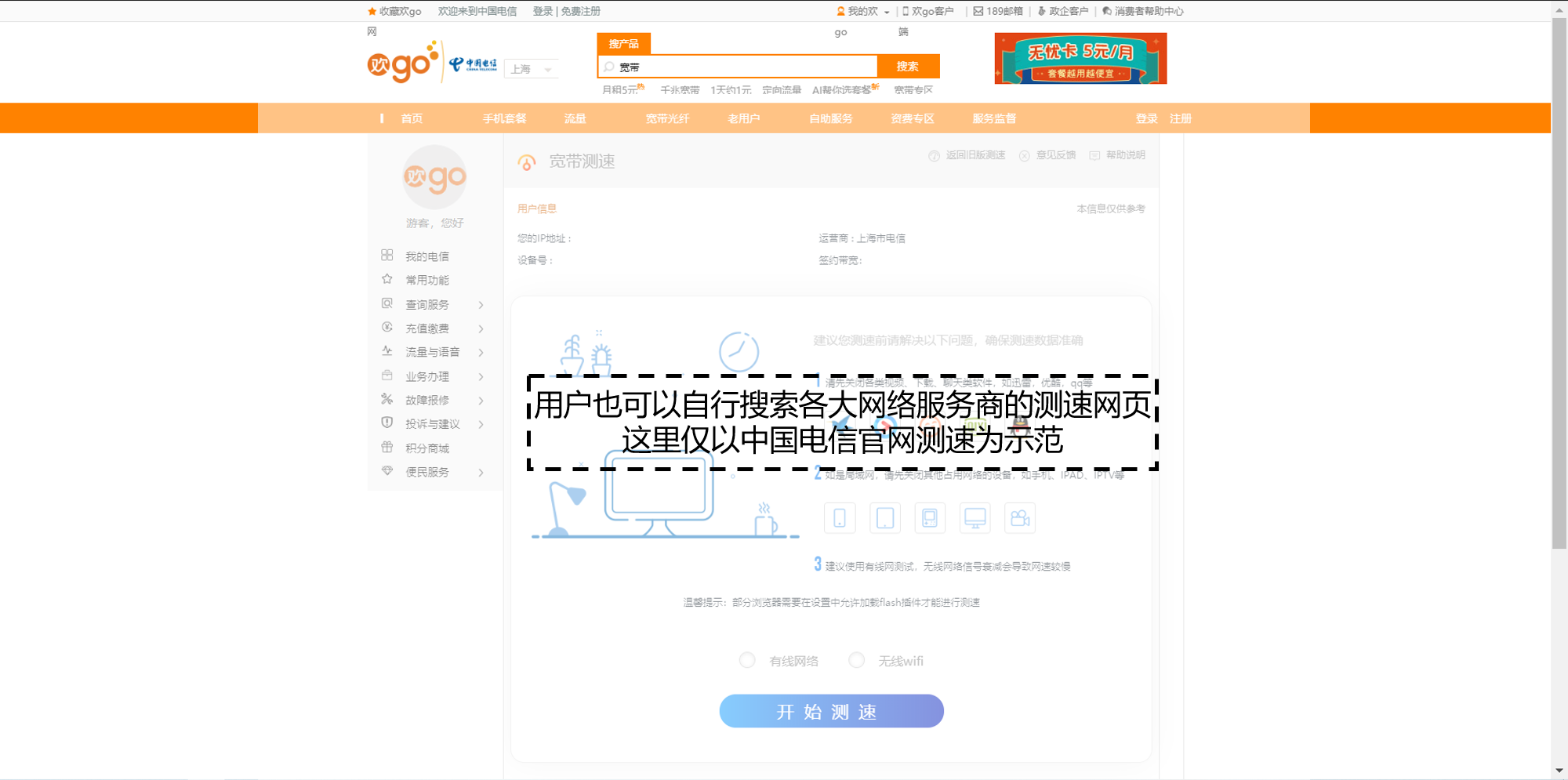This screenshot has height=780, width=1568.
Task: Go to 宽带光纤 in navigation bar
Action: click(667, 118)
